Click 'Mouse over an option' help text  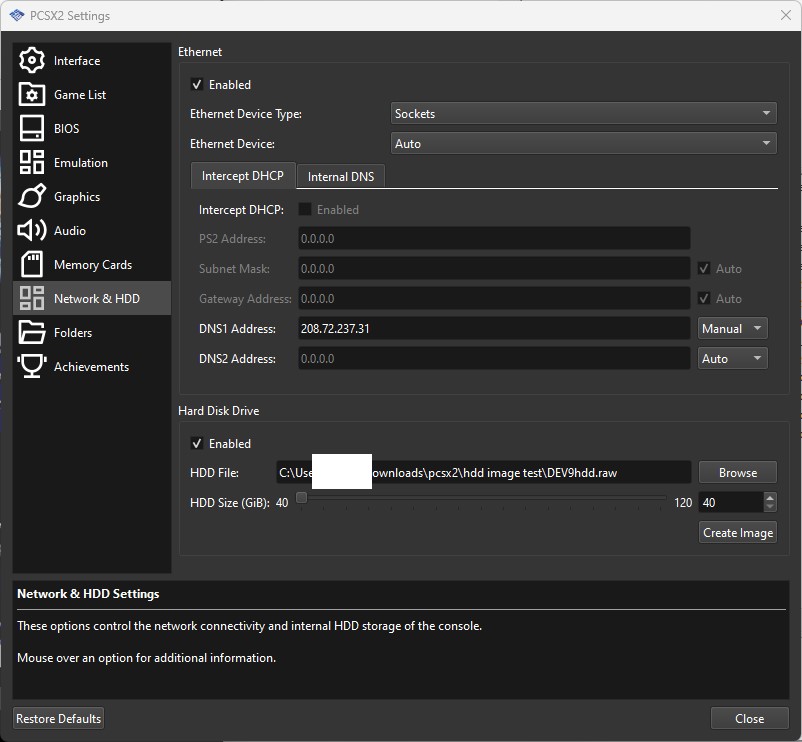point(146,658)
